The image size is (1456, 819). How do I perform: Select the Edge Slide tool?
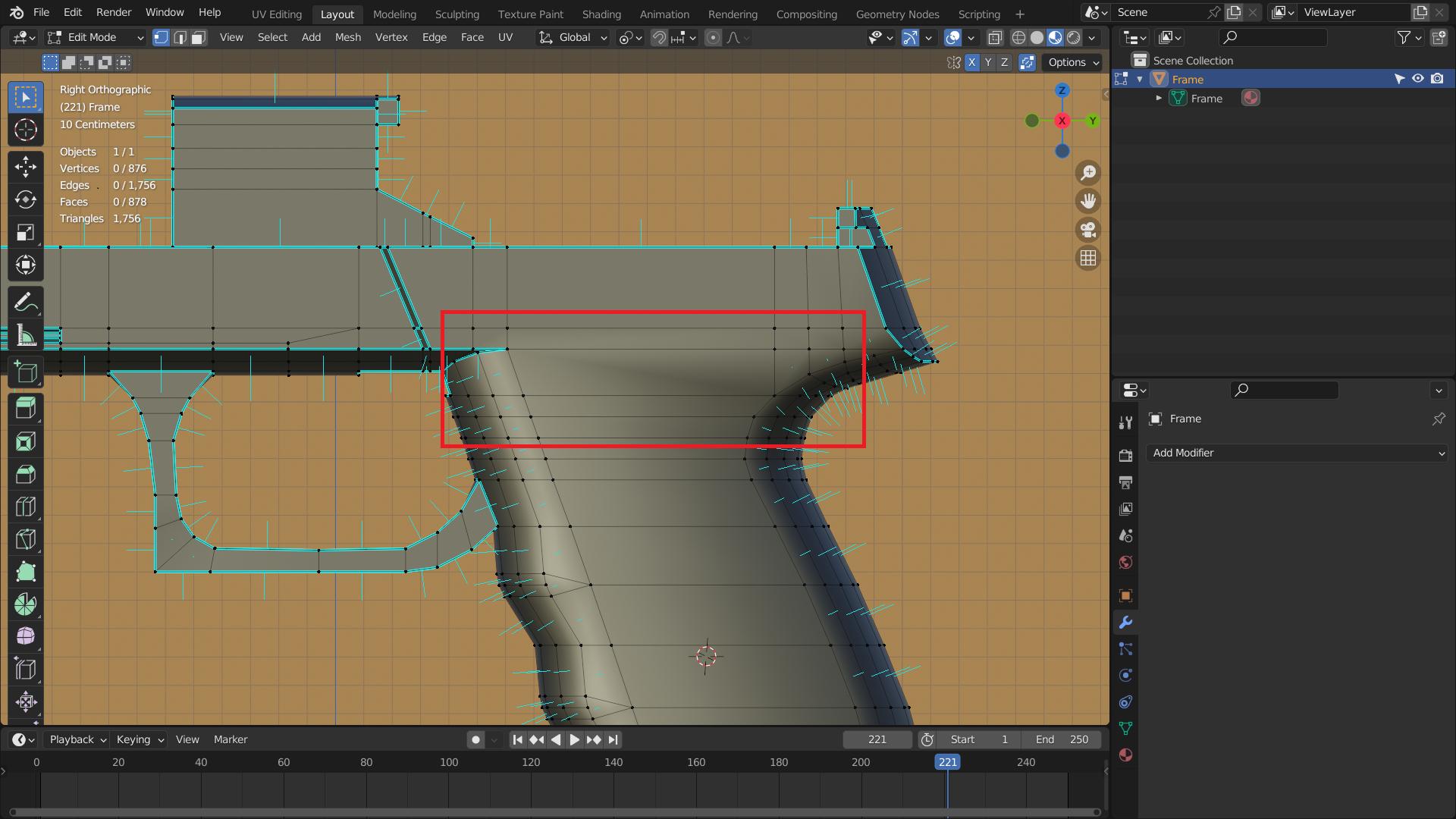point(26,670)
